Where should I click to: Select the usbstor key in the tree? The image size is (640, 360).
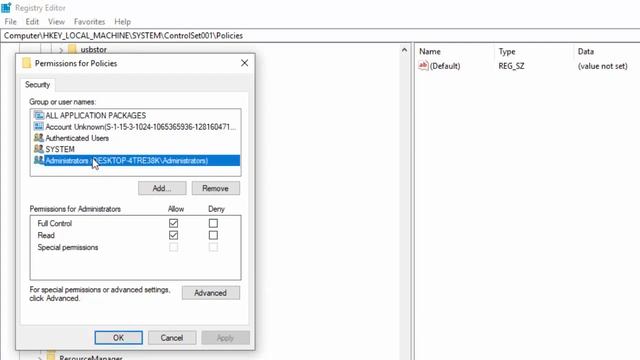tap(94, 49)
